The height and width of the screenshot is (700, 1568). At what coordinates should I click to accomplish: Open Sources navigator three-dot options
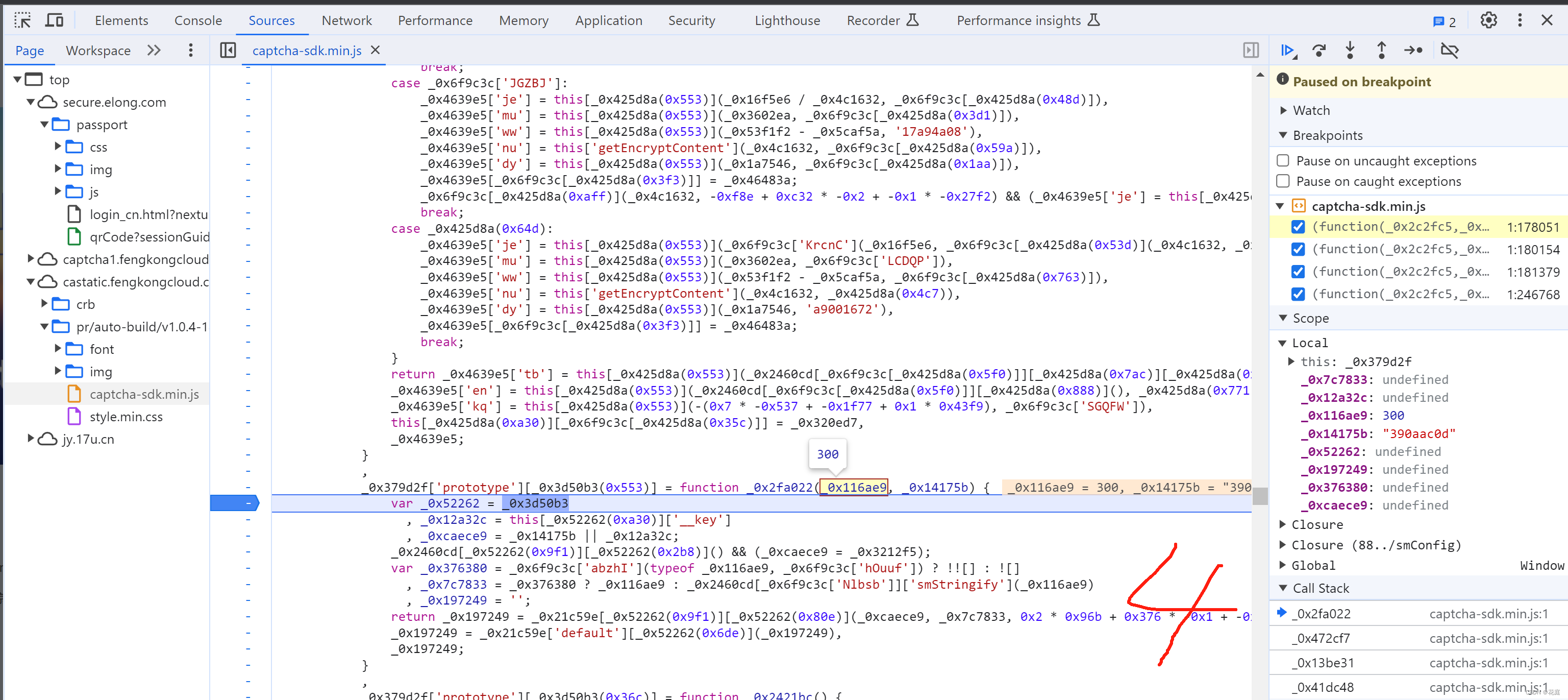coord(190,50)
